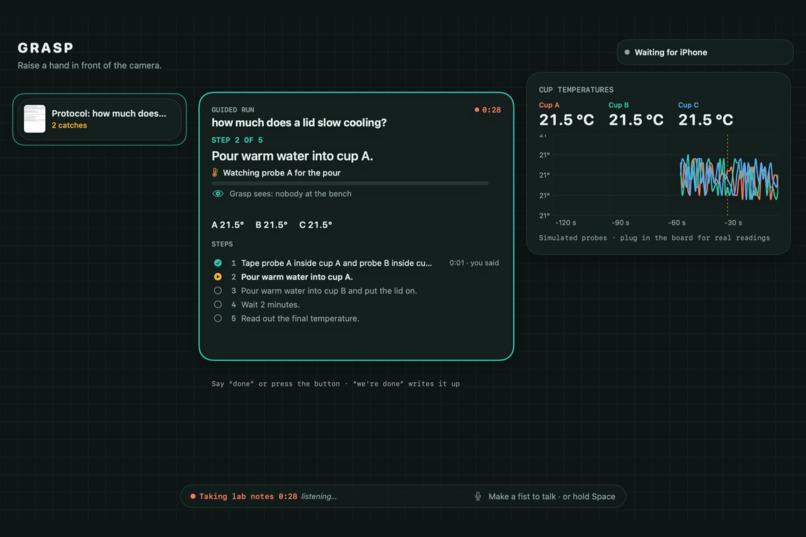The height and width of the screenshot is (537, 806).
Task: Click the Cup C legend label
Action: [x=688, y=105]
